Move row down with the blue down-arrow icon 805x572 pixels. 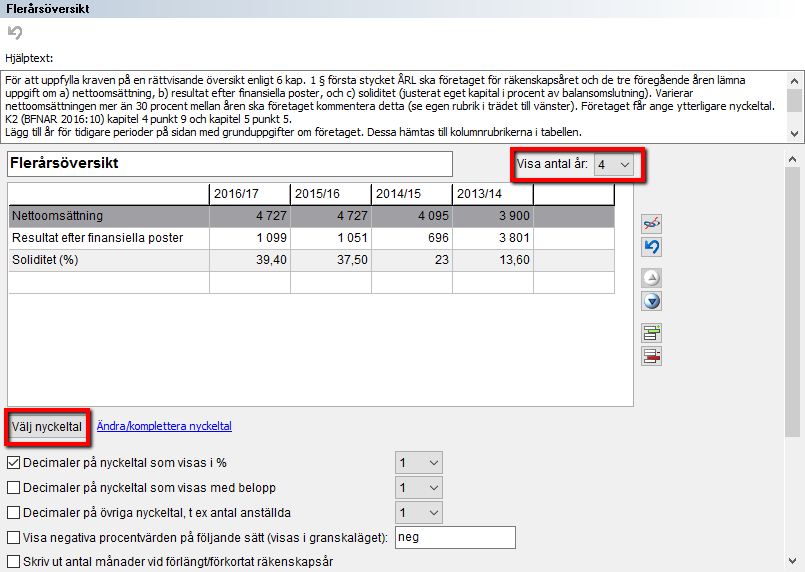pos(651,301)
